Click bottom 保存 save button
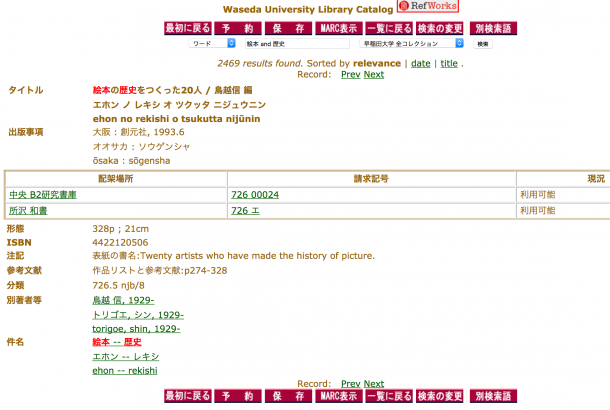This screenshot has width=610, height=410. pyautogui.click(x=288, y=396)
